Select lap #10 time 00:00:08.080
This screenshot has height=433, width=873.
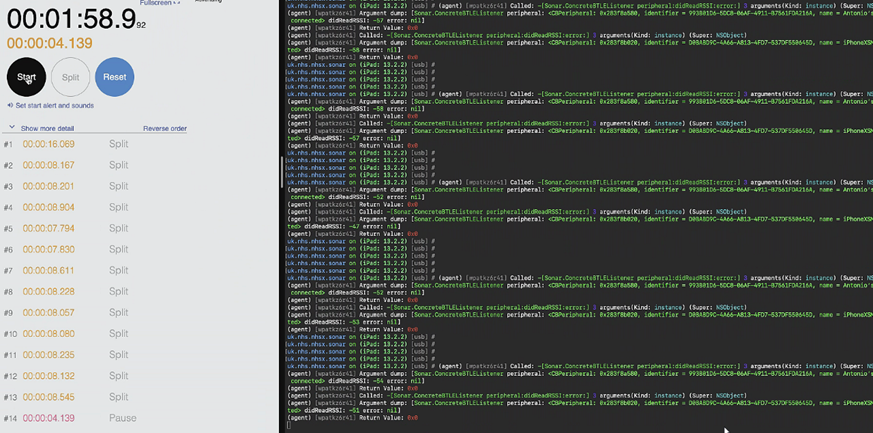(x=48, y=334)
